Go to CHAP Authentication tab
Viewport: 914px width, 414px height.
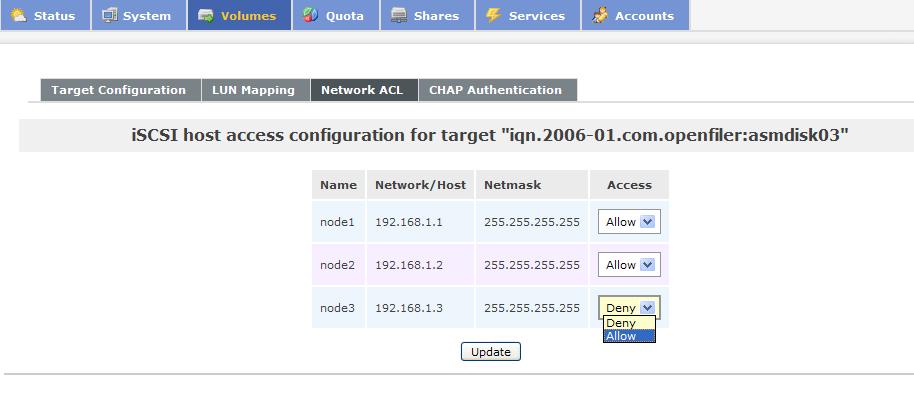[496, 90]
